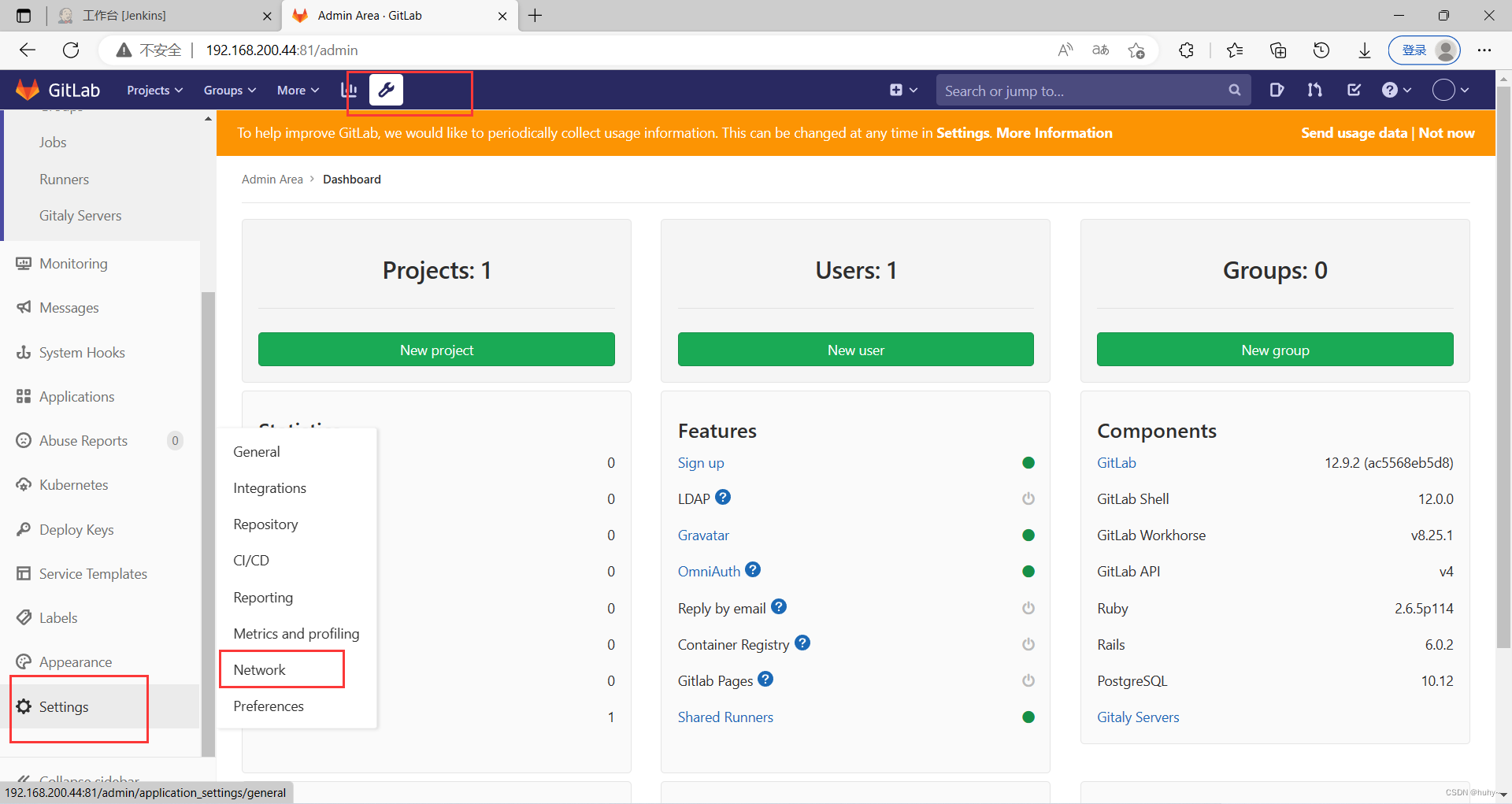Viewport: 1512px width, 804px height.
Task: Open the user avatar dropdown
Action: (x=1451, y=90)
